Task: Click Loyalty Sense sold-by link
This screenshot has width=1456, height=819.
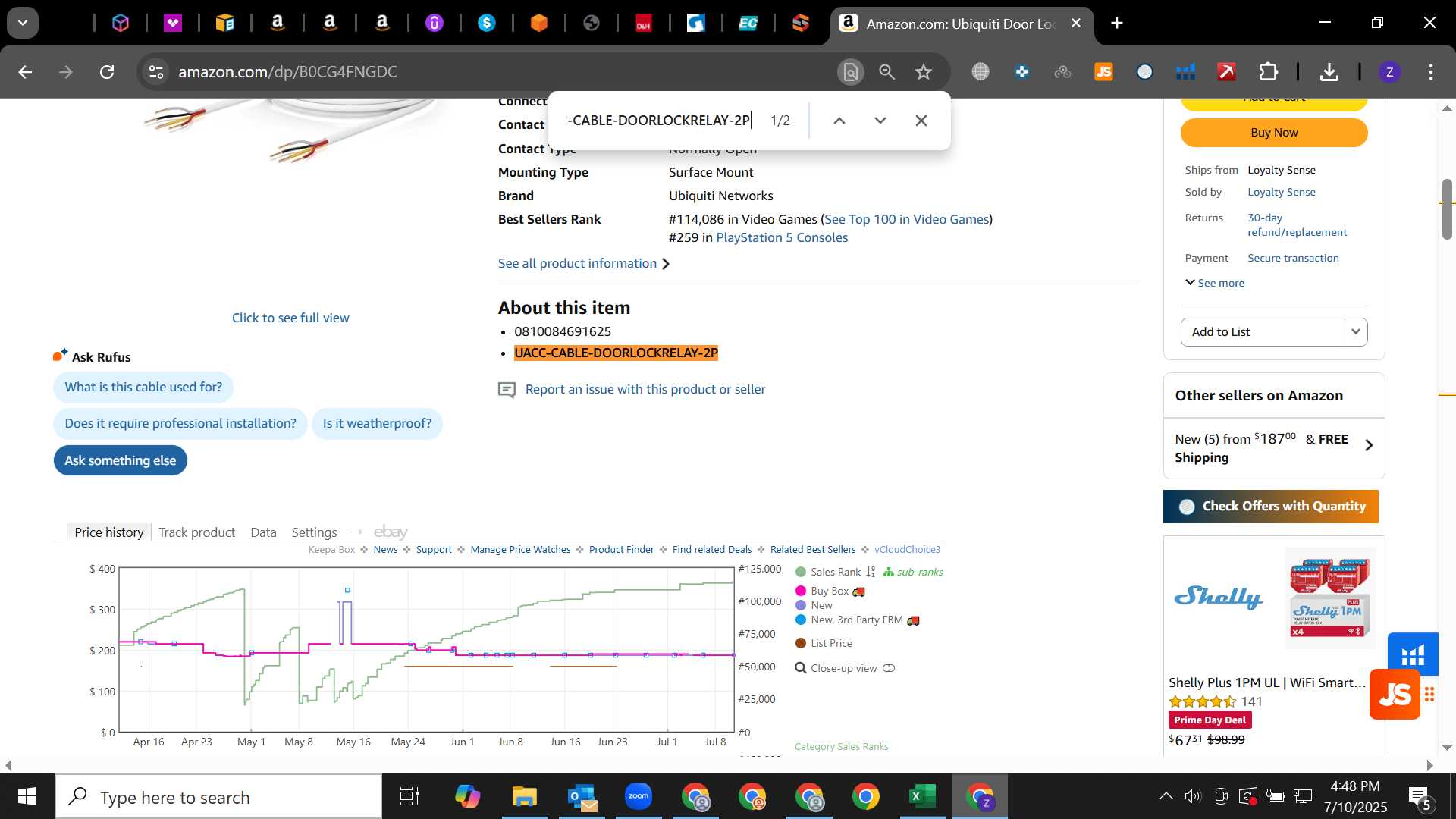Action: (1281, 193)
